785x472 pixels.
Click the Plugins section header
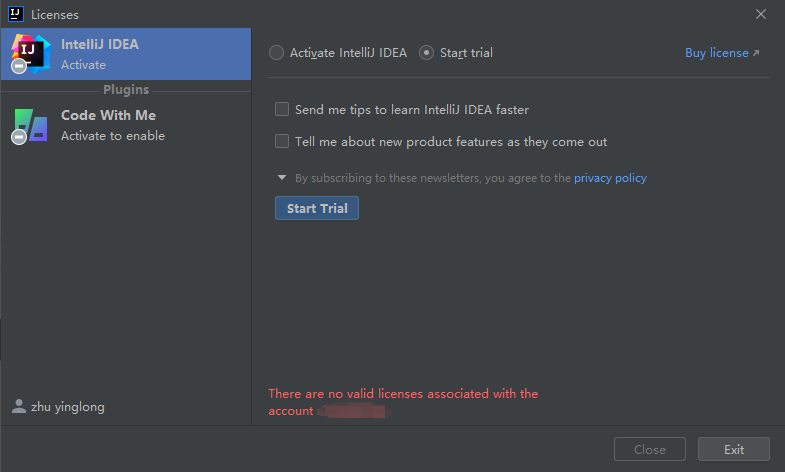click(x=125, y=90)
